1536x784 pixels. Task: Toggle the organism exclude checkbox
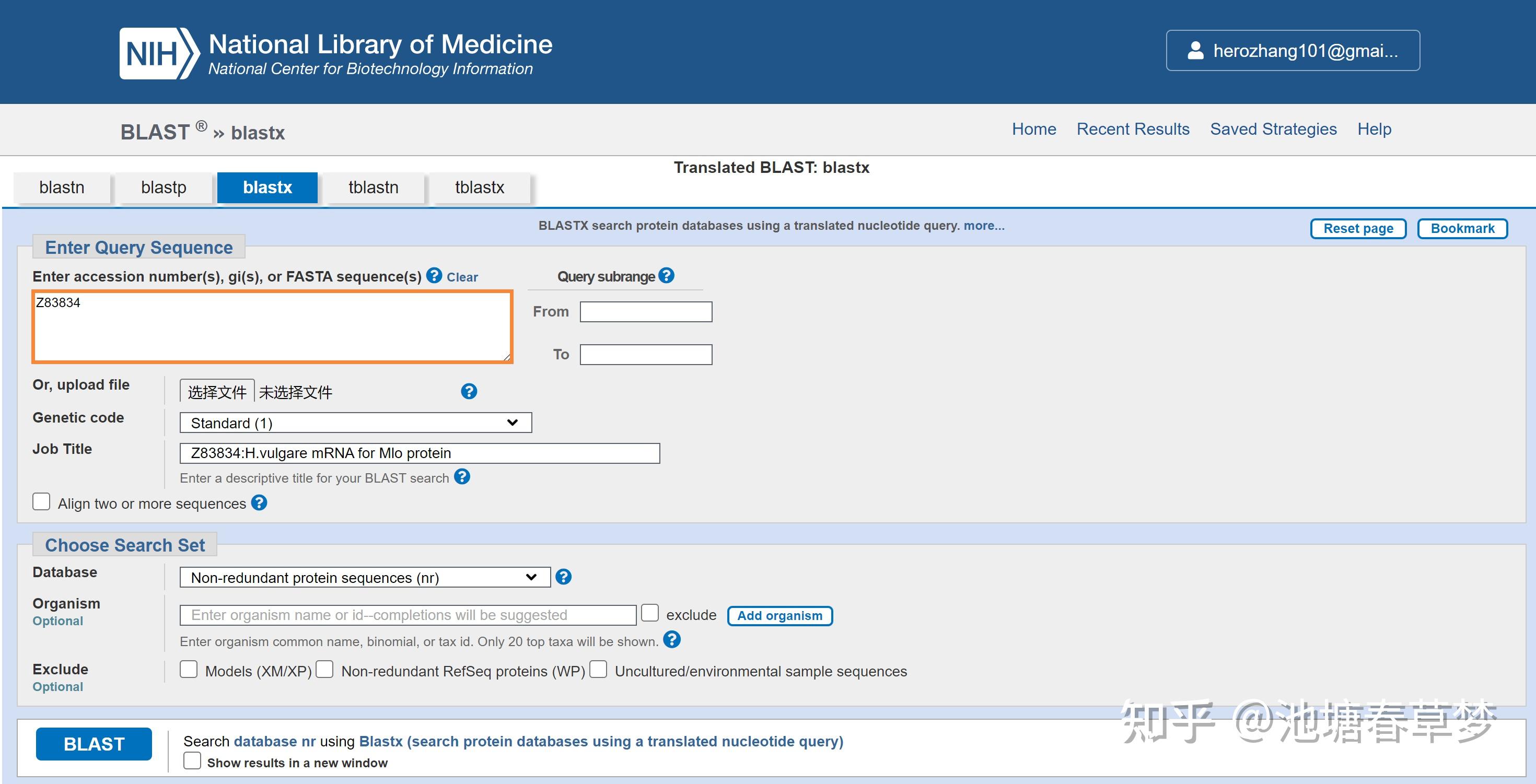click(649, 613)
